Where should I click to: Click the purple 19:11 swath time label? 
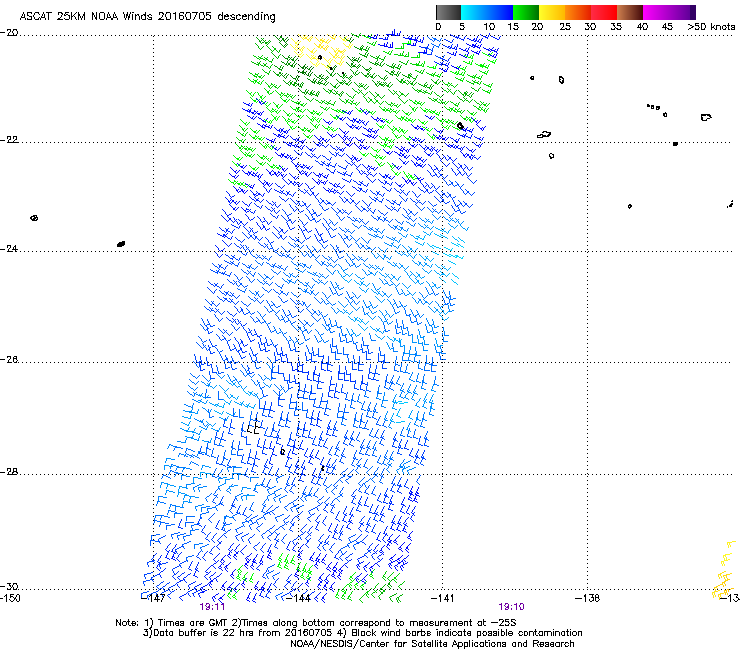coord(212,607)
